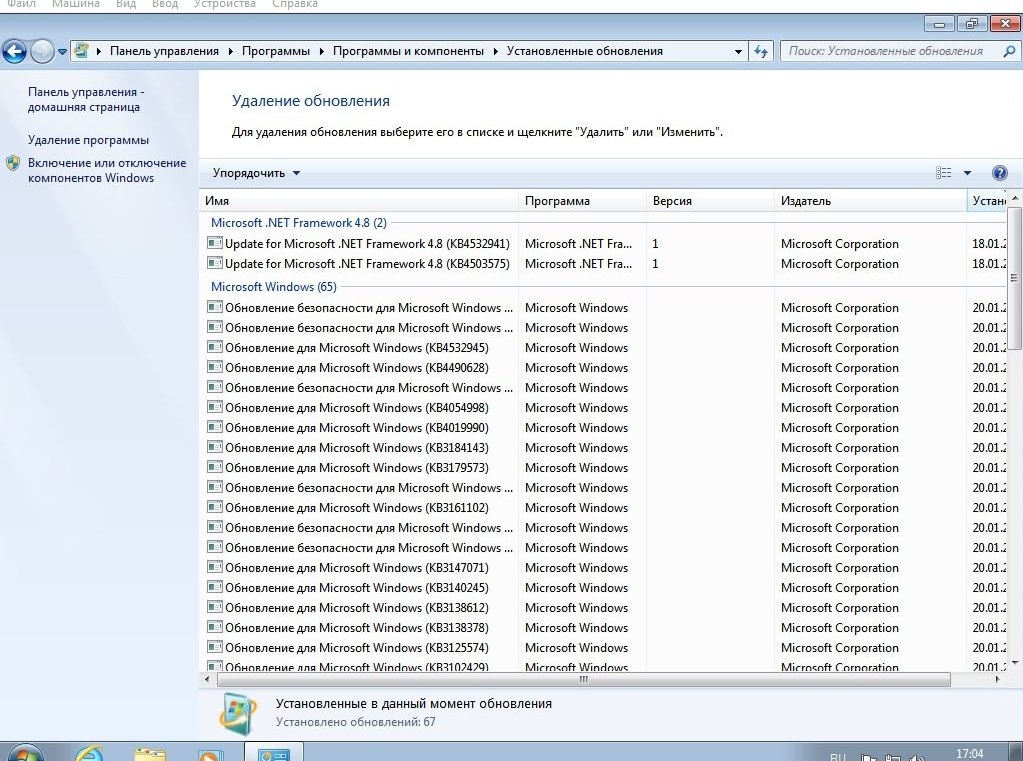
Task: Click Microsoft Corporation in the KB4532941 row
Action: (x=840, y=243)
